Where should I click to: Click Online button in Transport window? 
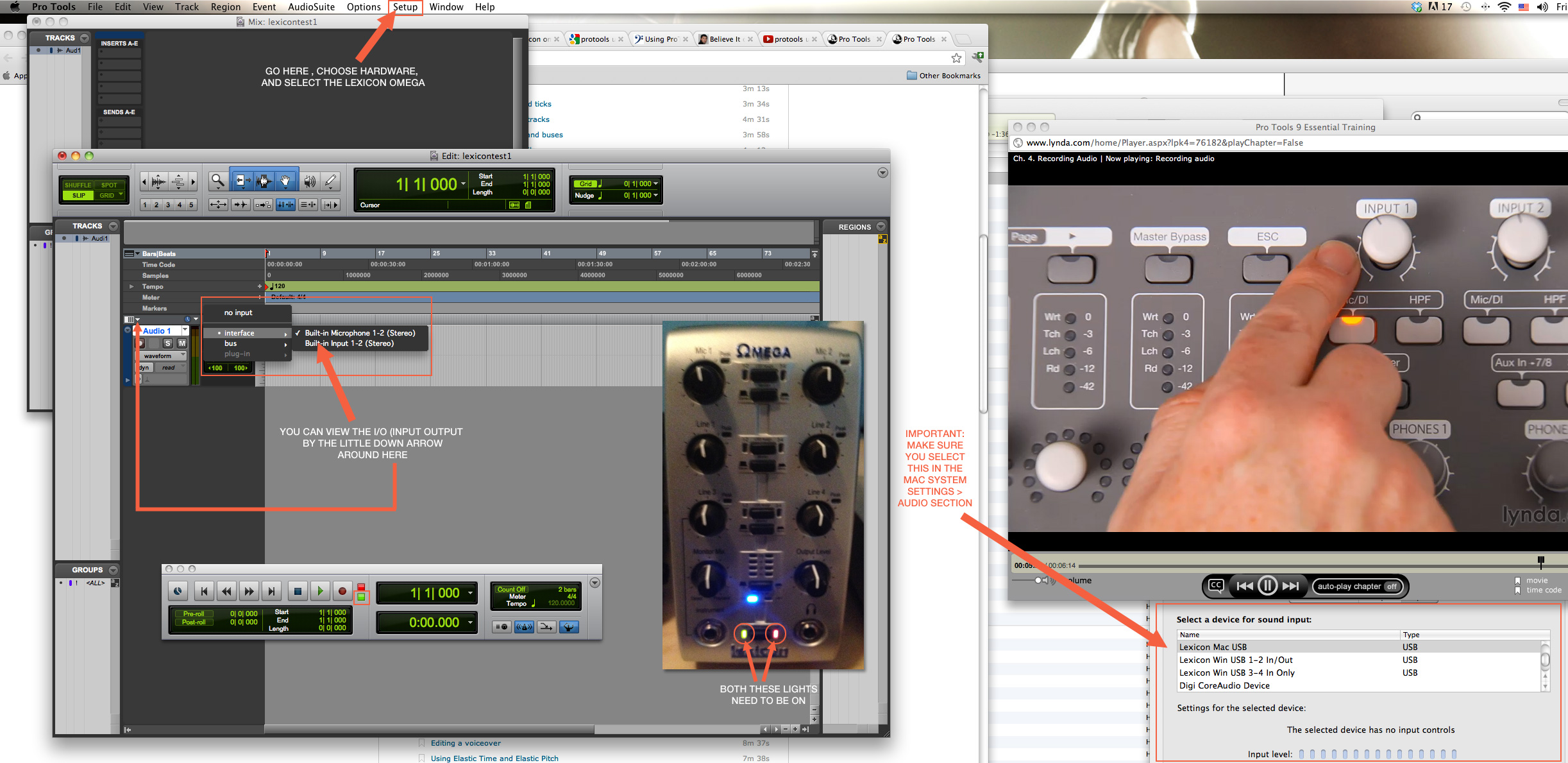pyautogui.click(x=178, y=591)
